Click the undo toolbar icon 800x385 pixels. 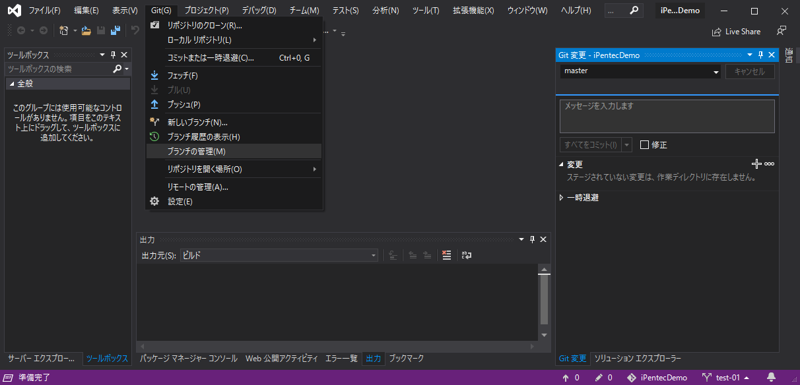click(135, 31)
